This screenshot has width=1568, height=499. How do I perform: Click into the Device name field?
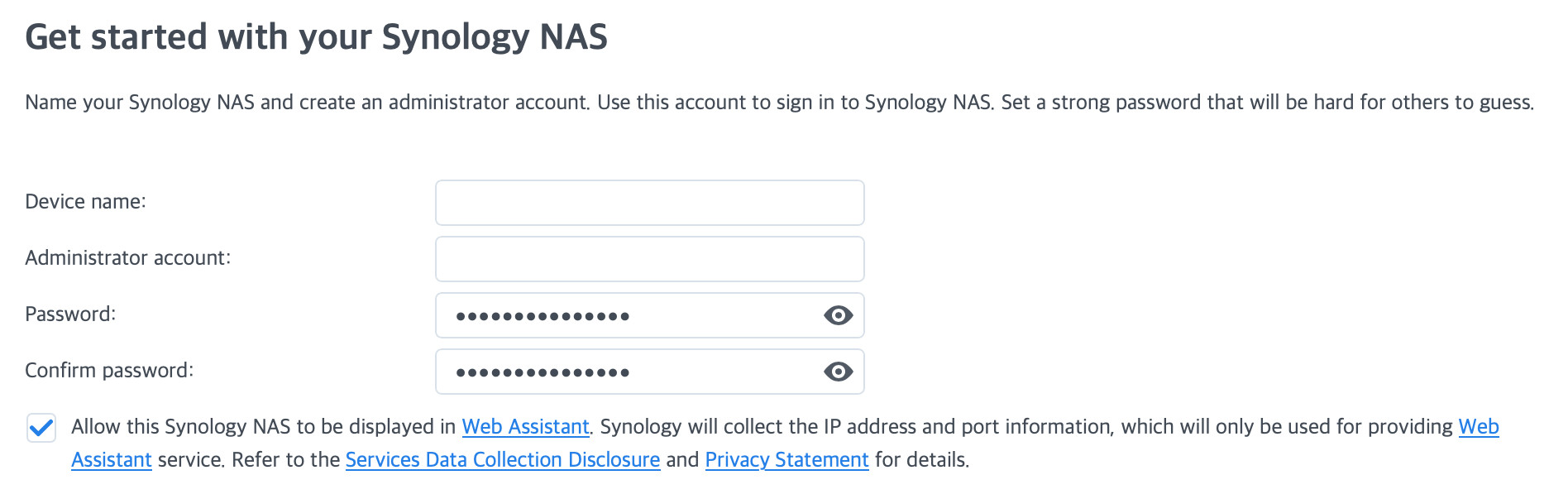[649, 203]
